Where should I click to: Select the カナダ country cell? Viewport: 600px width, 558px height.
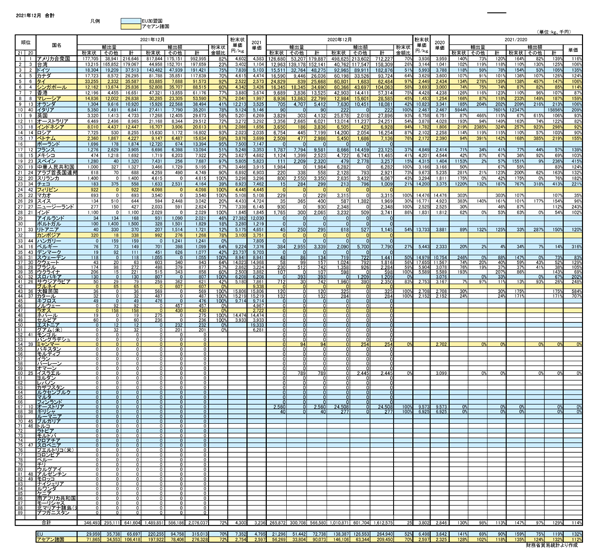57,76
